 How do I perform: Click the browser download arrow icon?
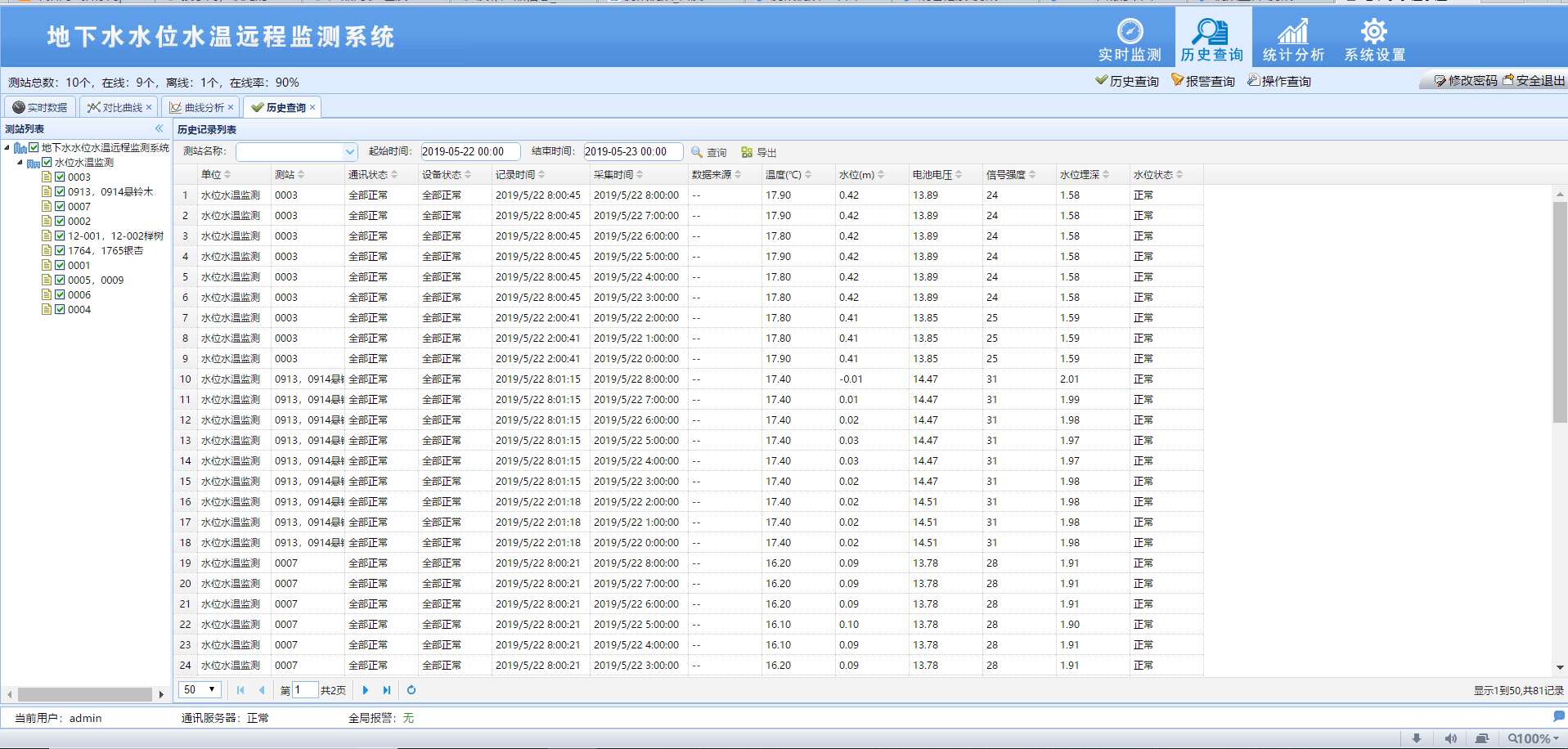coord(1417,738)
